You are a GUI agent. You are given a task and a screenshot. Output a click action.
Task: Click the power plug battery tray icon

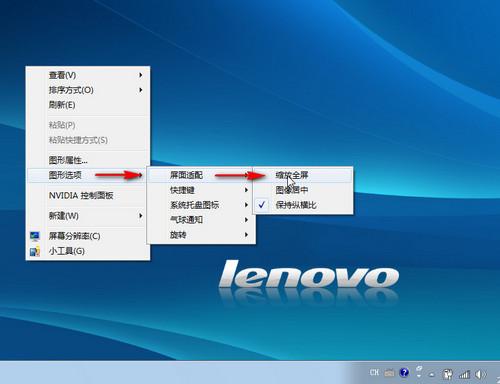point(447,374)
